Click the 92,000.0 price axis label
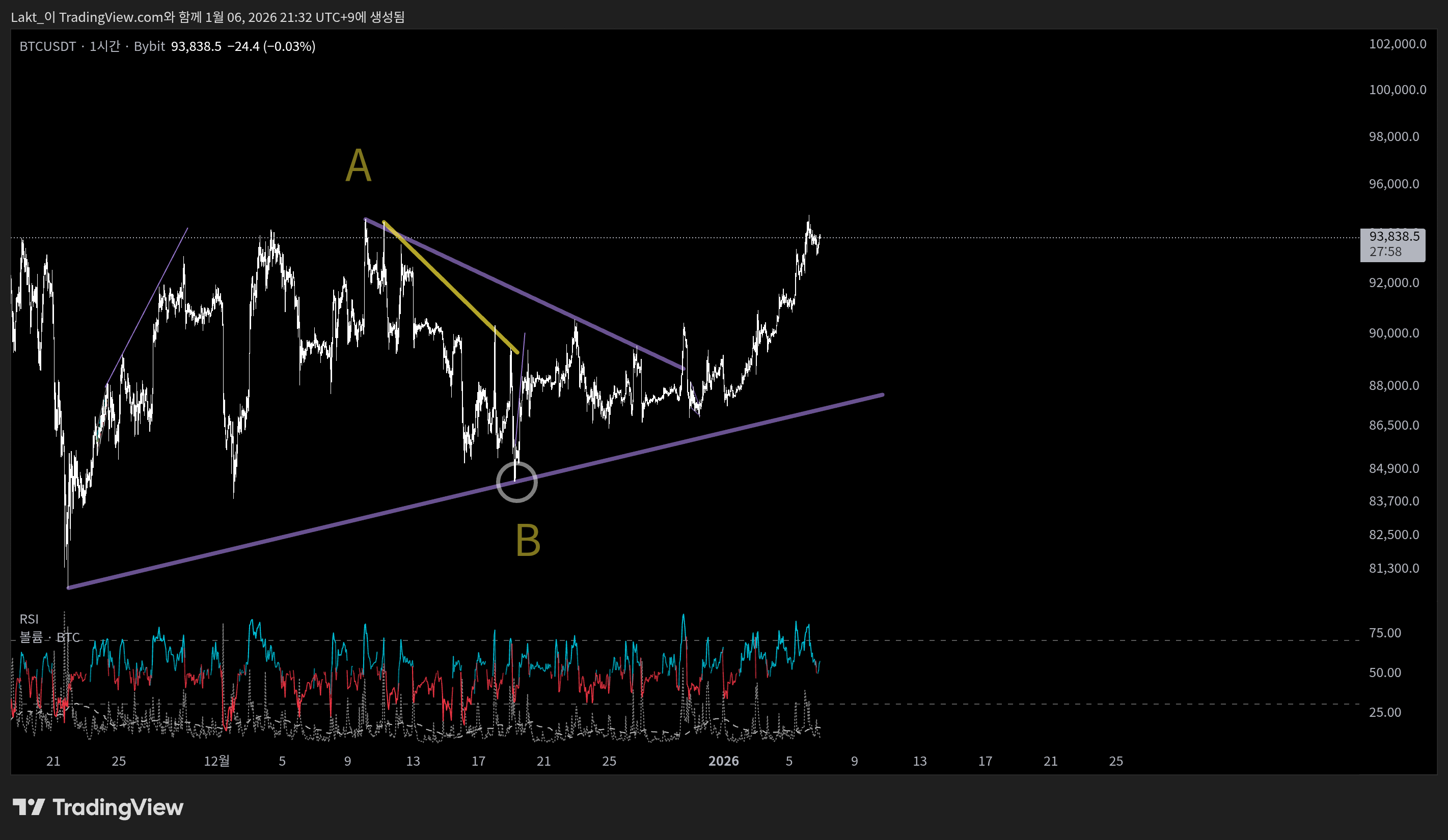The image size is (1448, 840). pyautogui.click(x=1394, y=283)
